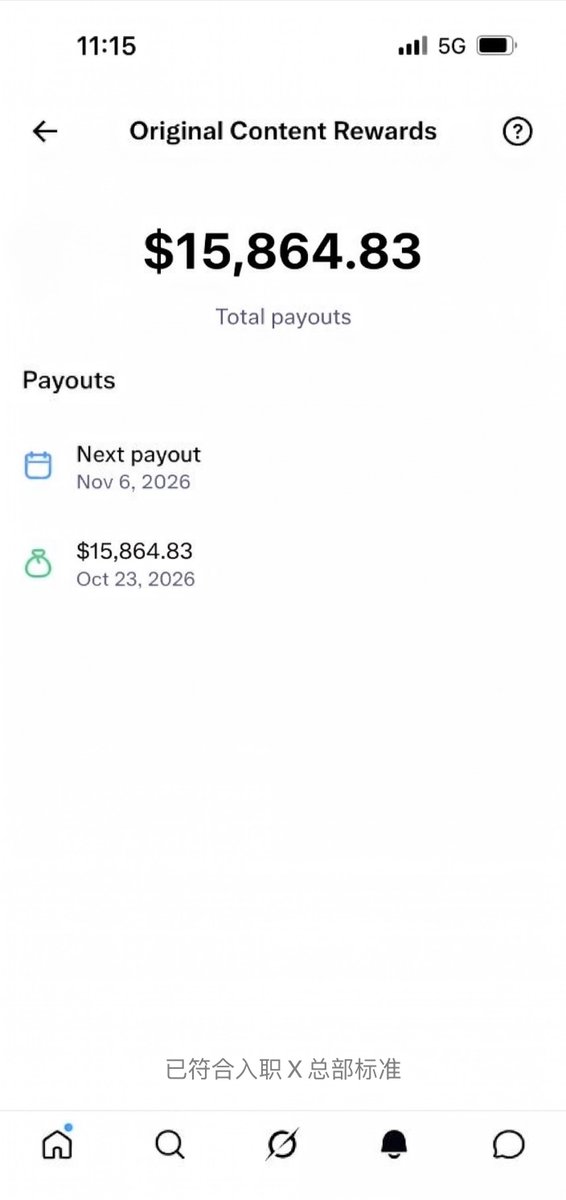The height and width of the screenshot is (1200, 566).
Task: Click the green money bag icon
Action: [x=38, y=563]
